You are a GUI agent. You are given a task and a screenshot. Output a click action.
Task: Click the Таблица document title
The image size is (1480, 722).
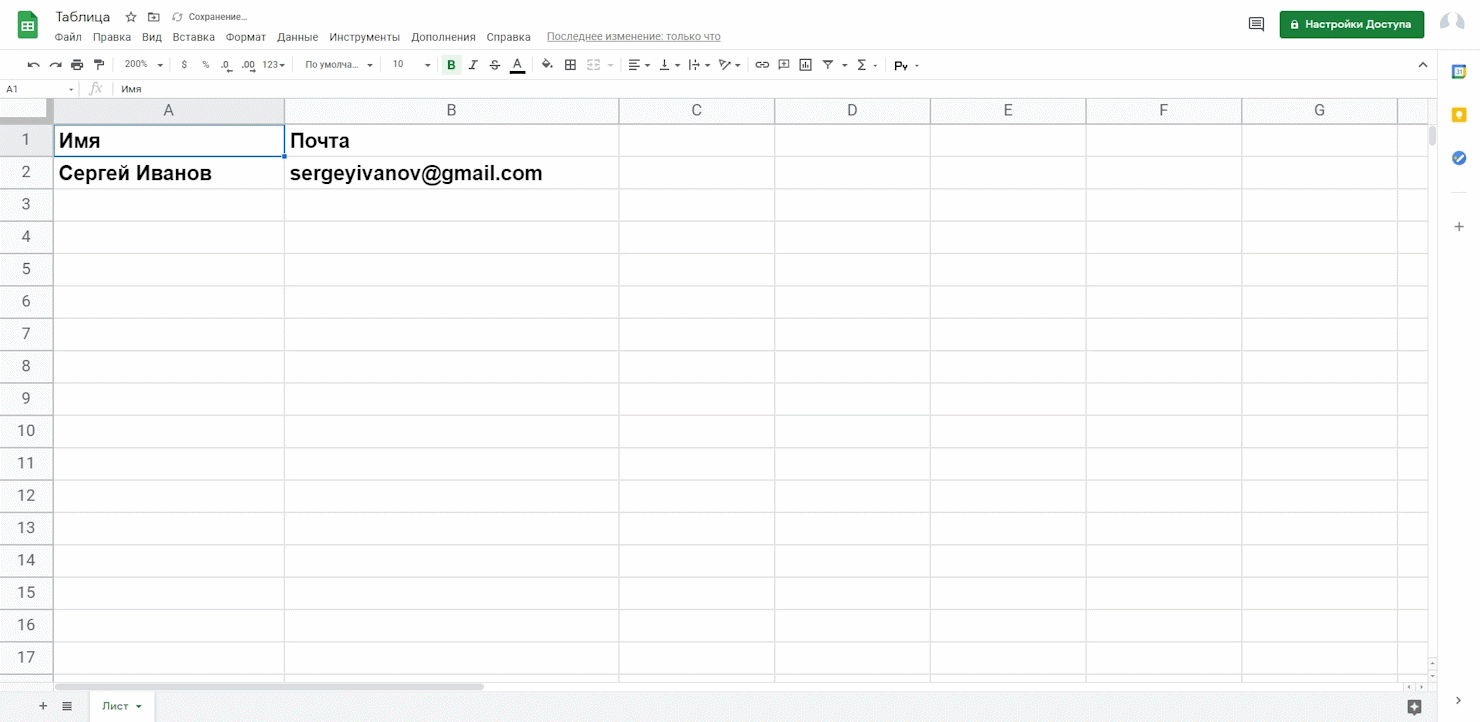pyautogui.click(x=83, y=17)
